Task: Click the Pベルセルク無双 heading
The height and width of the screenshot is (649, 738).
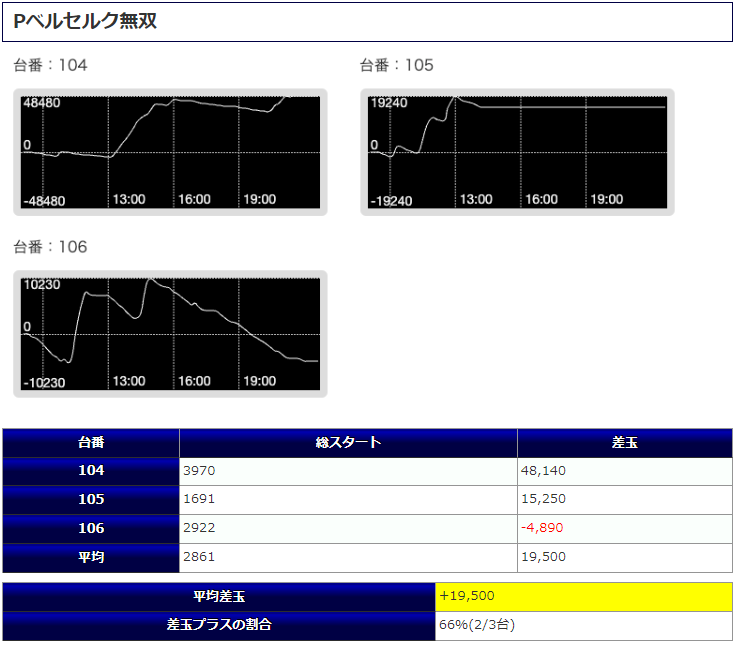Action: 85,22
